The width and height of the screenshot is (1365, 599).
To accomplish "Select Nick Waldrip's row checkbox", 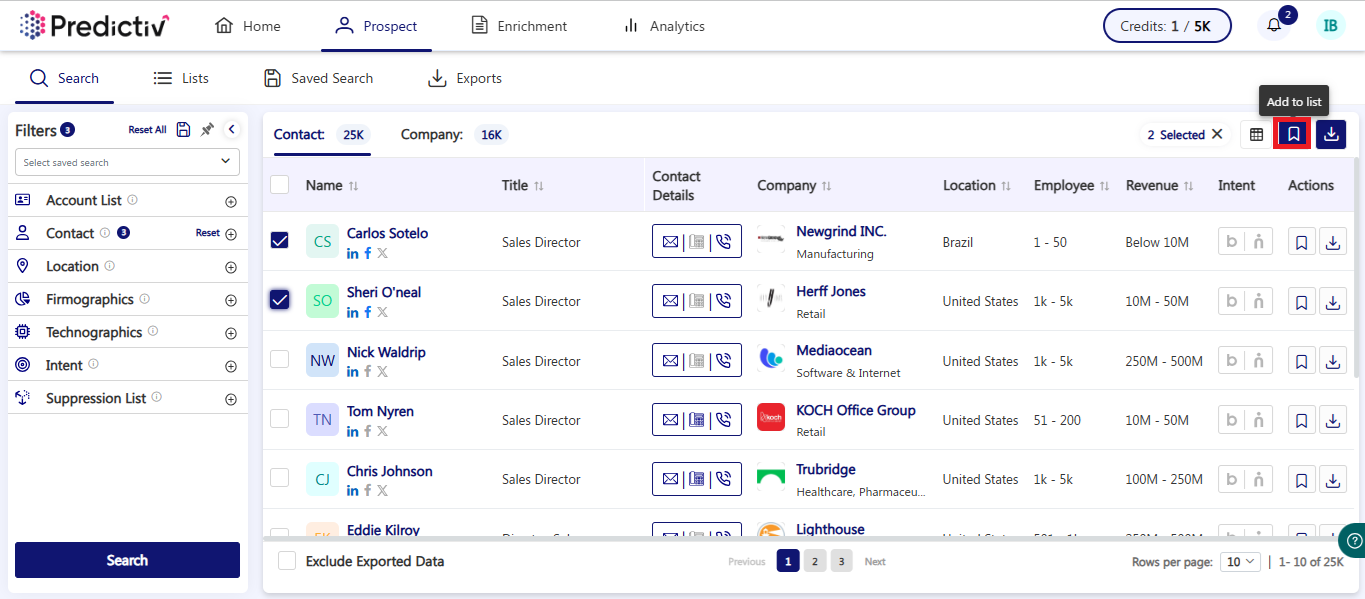I will [x=280, y=359].
